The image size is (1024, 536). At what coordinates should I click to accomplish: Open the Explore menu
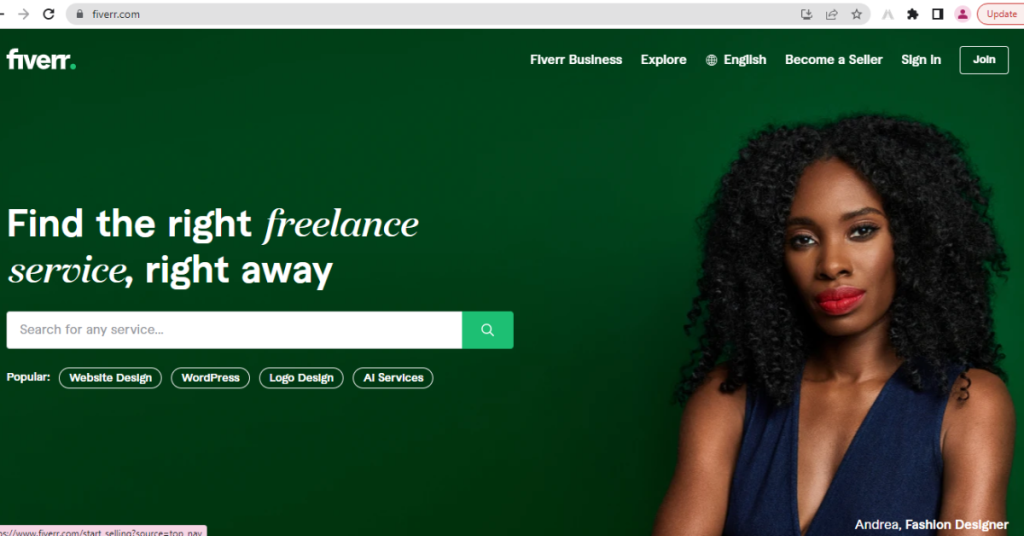point(664,59)
